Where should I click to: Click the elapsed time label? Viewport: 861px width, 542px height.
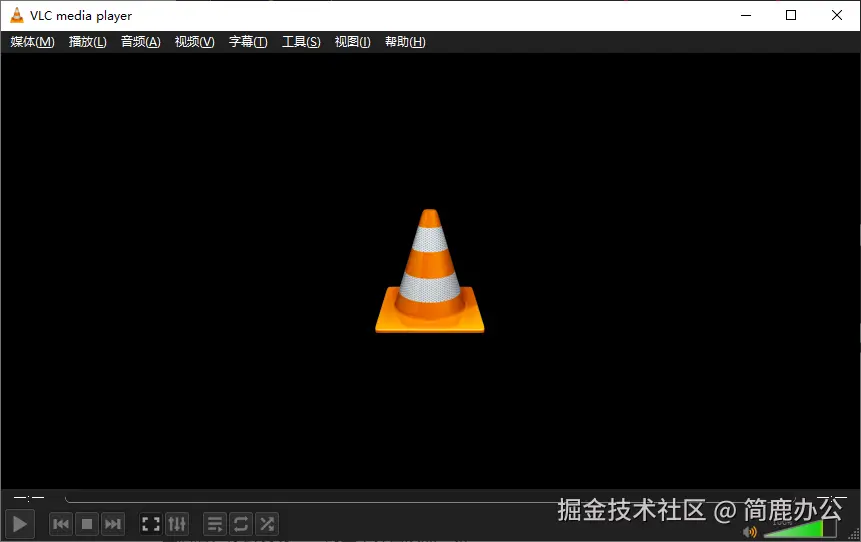(29, 498)
